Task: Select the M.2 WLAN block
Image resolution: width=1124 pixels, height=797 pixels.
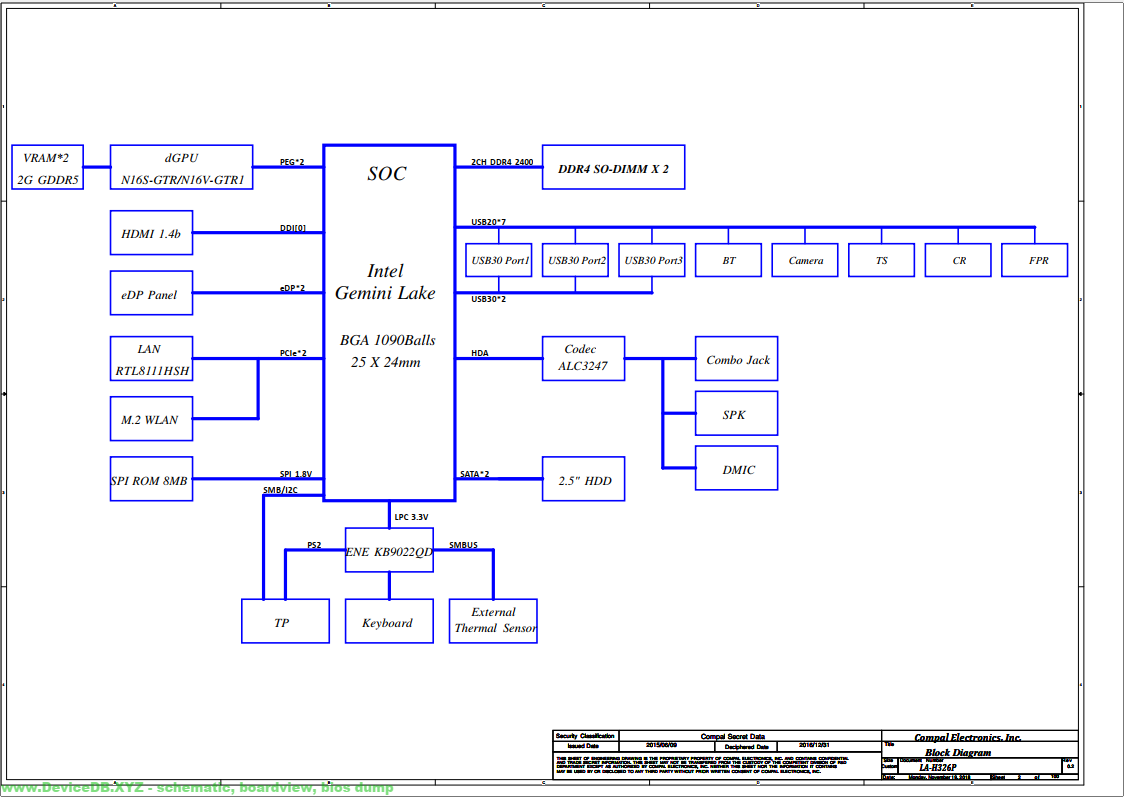Action: click(x=151, y=419)
